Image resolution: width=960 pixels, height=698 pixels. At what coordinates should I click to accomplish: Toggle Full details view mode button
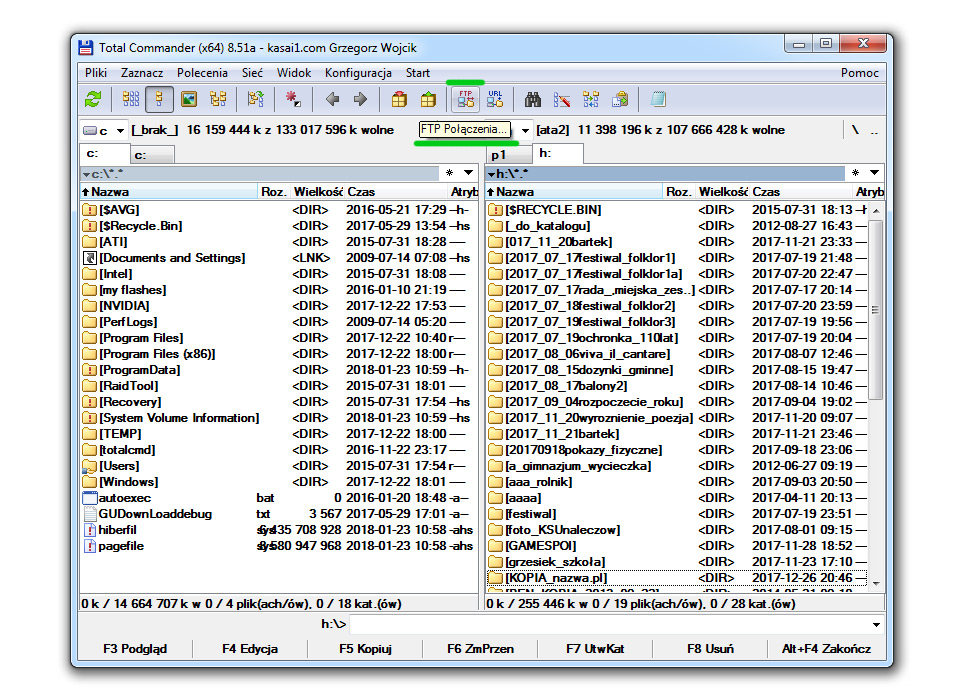pos(159,99)
